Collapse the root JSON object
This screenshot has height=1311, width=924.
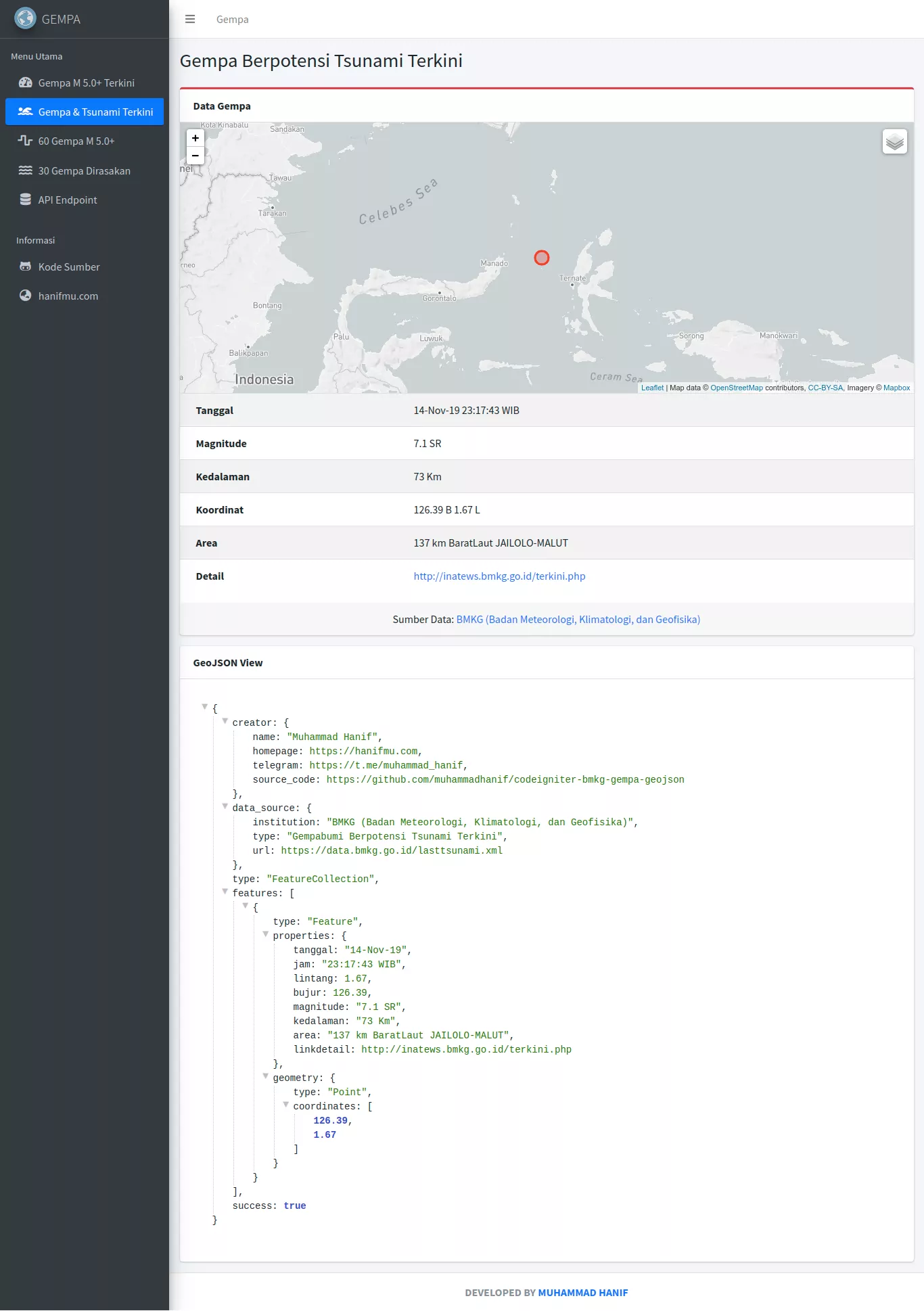204,707
